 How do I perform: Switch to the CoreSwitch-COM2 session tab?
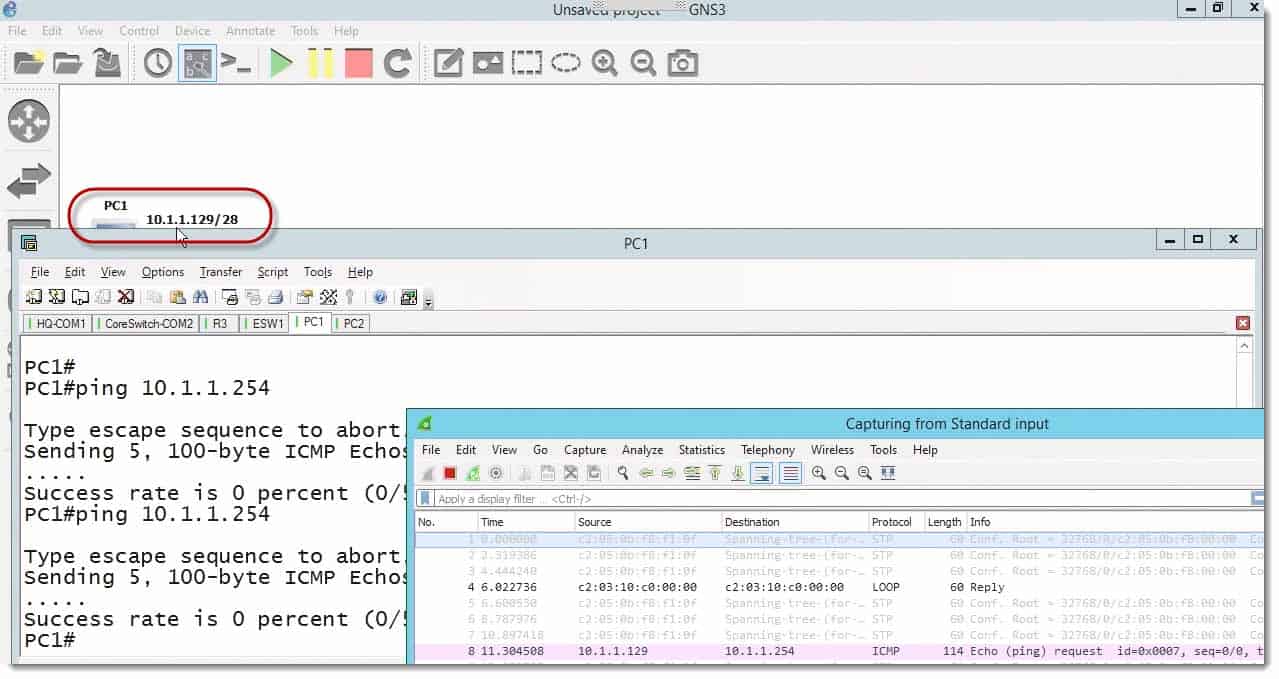tap(148, 323)
